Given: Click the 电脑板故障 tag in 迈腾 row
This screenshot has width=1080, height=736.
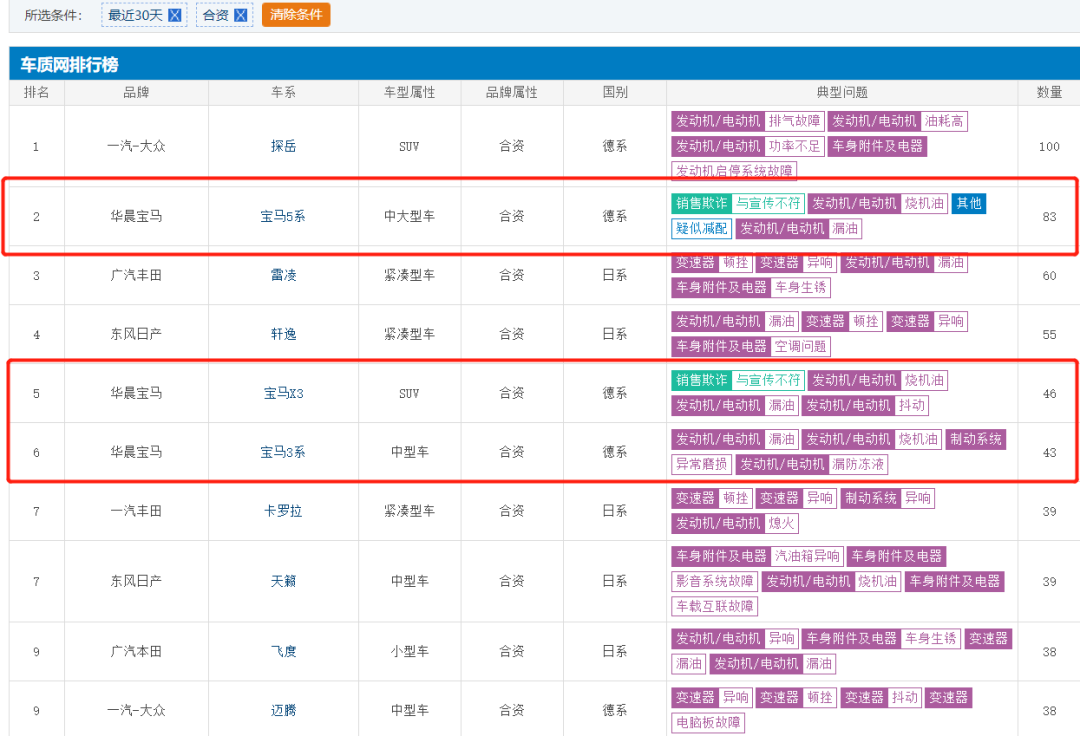Looking at the screenshot, I should coord(708,722).
